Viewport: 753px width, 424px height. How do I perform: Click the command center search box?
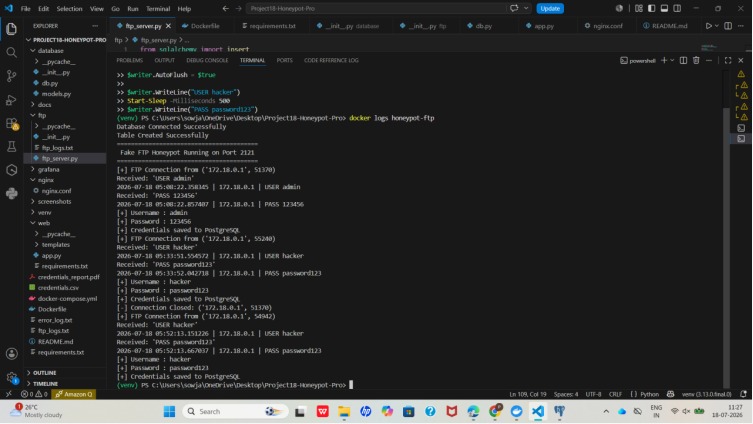click(x=376, y=9)
